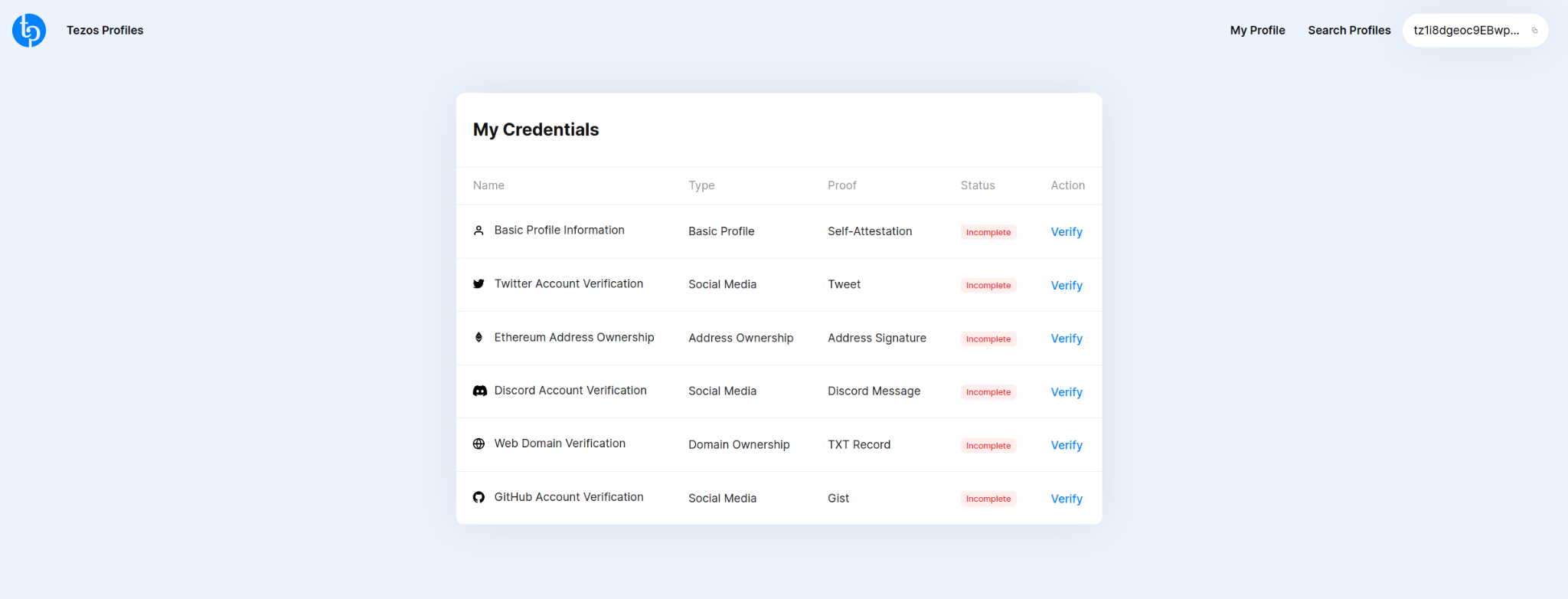Open wallet address tz1i8dgeoc9EBwp... button
This screenshot has height=599, width=1568.
click(x=1475, y=31)
